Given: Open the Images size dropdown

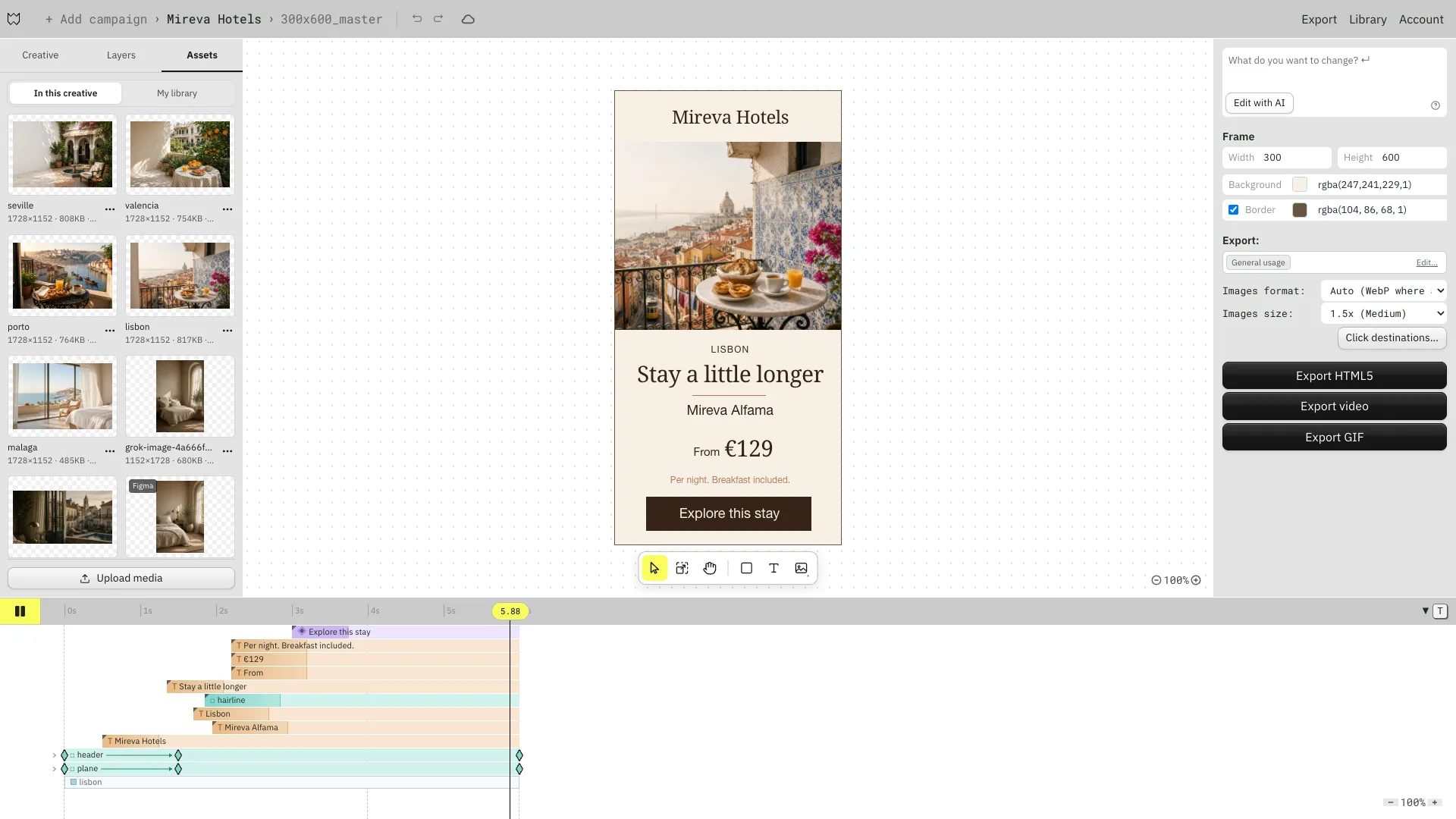Looking at the screenshot, I should click(1384, 314).
